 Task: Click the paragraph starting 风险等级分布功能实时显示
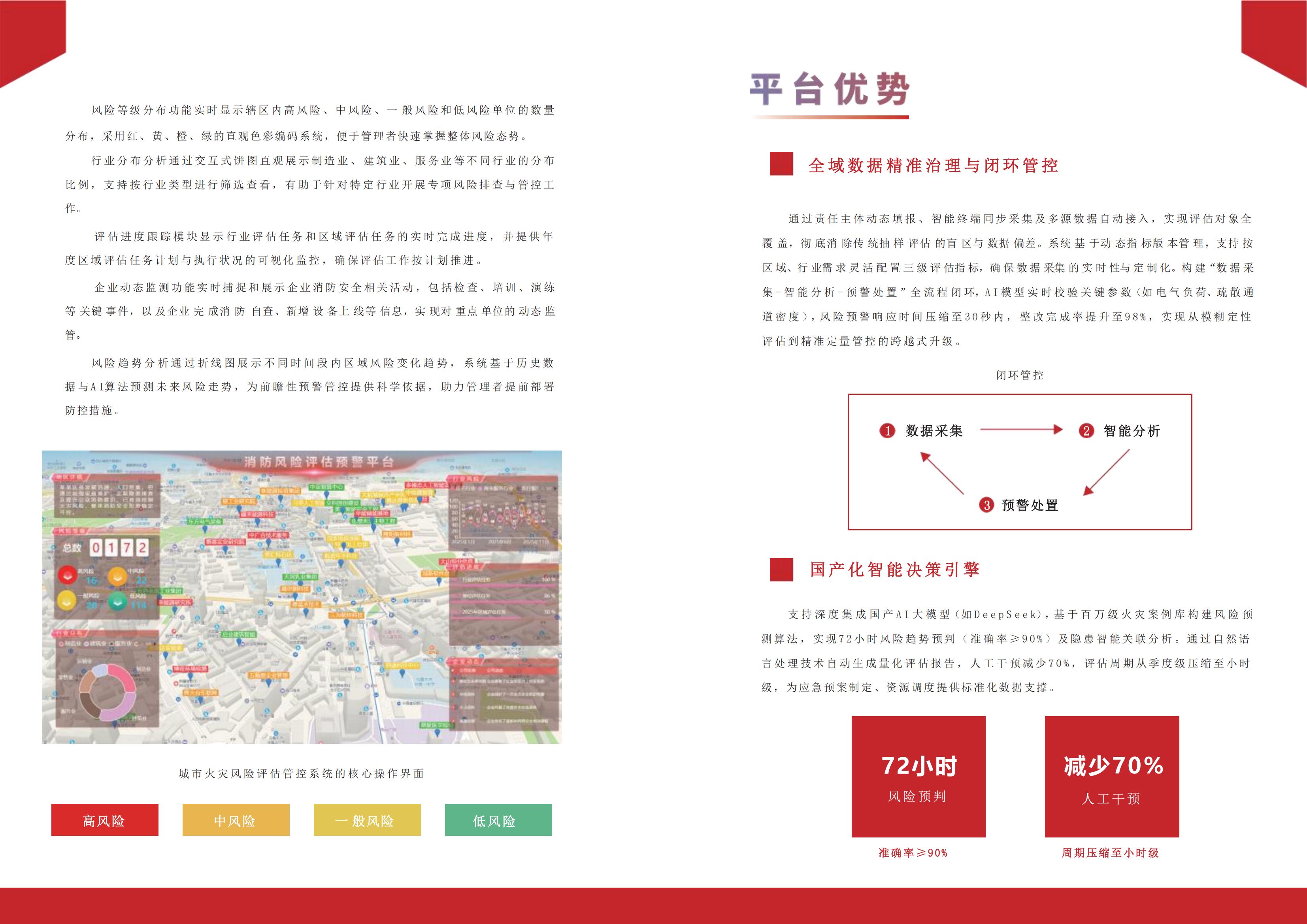point(310,123)
